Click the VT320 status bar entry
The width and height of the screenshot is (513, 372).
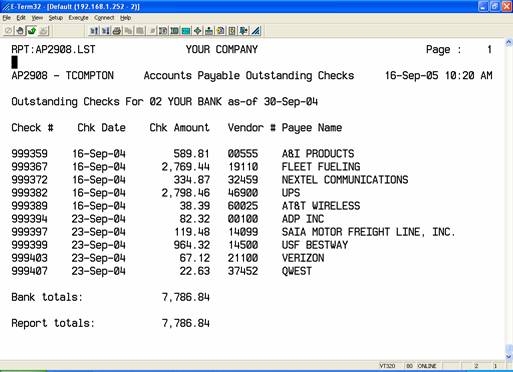pos(387,366)
